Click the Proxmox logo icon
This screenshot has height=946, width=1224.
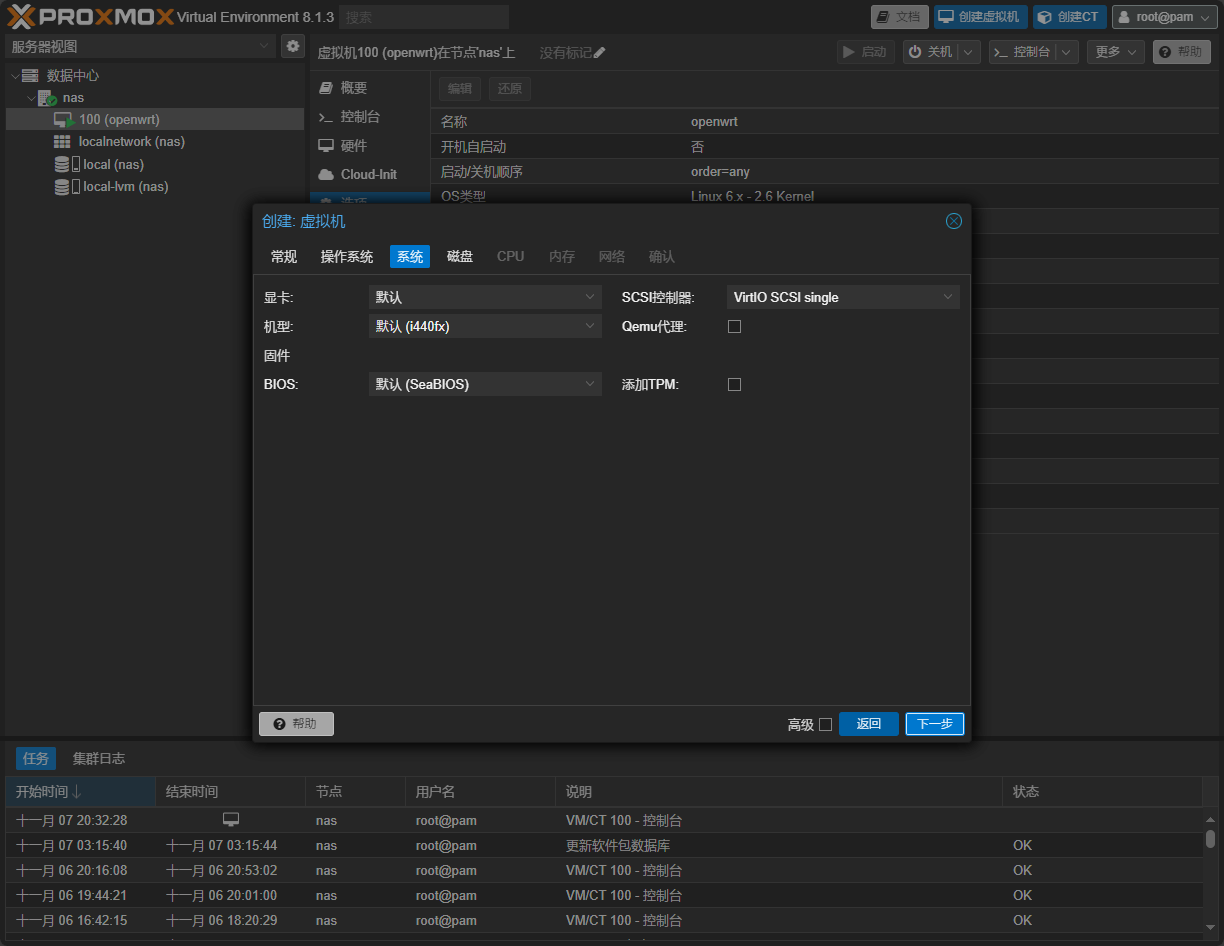click(22, 17)
